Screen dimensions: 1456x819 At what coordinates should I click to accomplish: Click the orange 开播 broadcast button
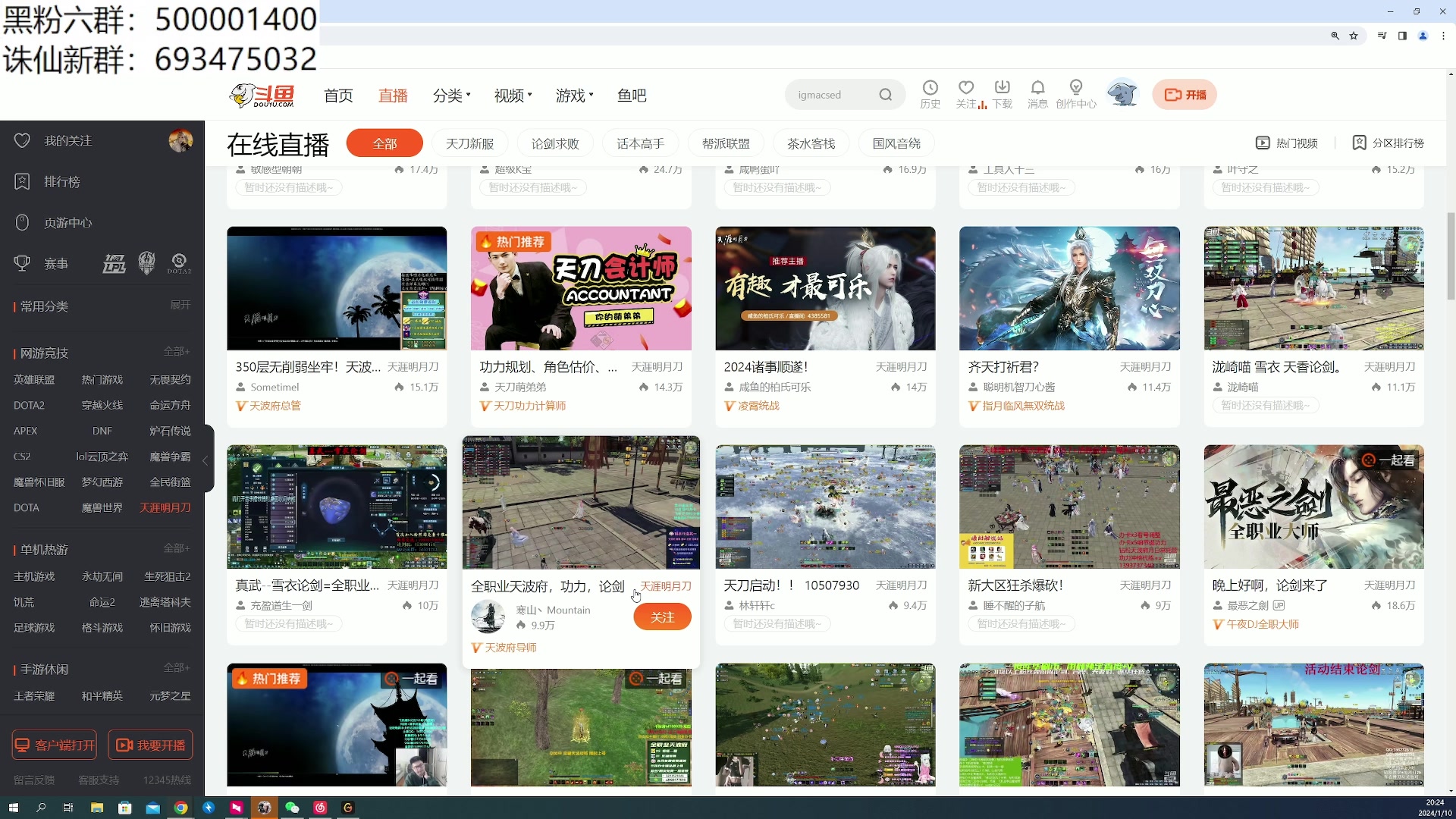coord(1184,94)
